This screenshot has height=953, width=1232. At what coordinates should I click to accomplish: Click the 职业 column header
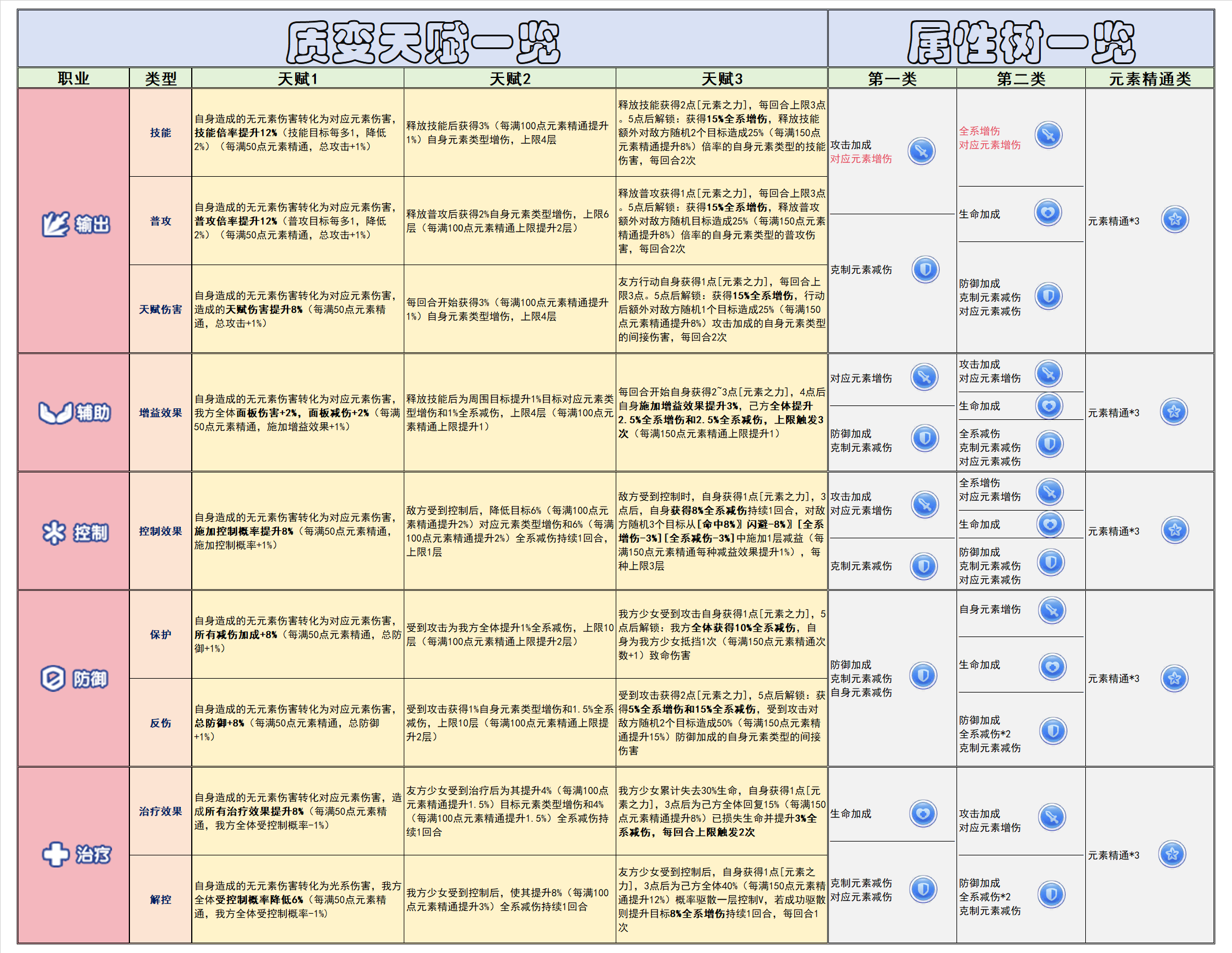(73, 79)
